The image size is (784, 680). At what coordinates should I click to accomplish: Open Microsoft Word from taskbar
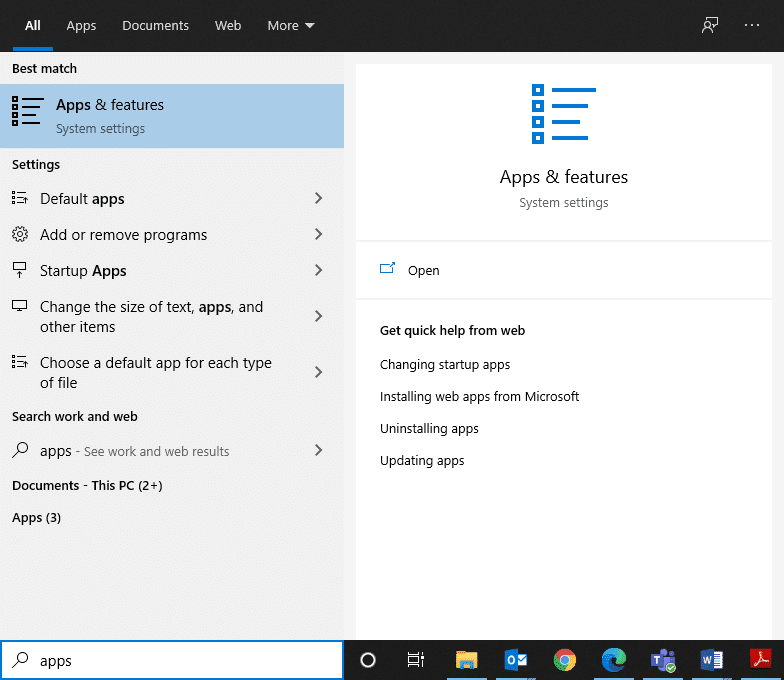tap(712, 660)
